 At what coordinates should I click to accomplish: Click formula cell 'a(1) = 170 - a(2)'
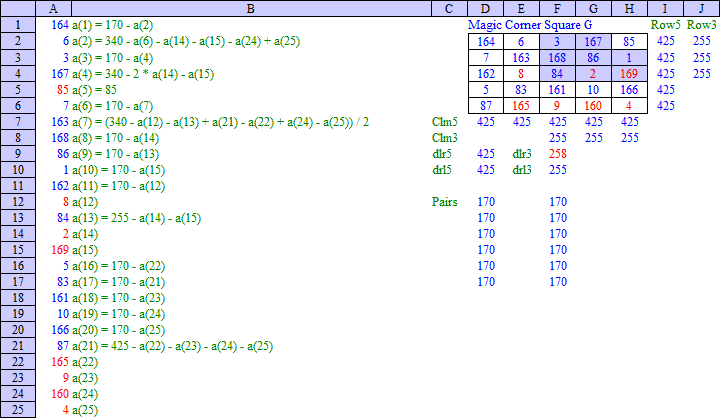click(113, 25)
